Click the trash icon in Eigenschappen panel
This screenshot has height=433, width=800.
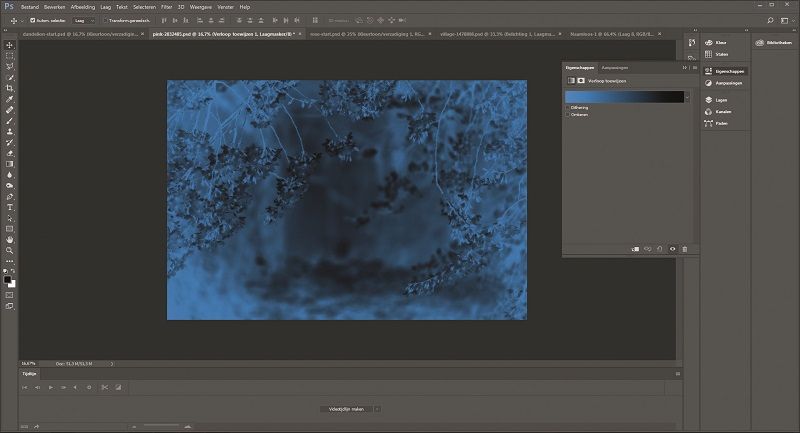coord(685,249)
